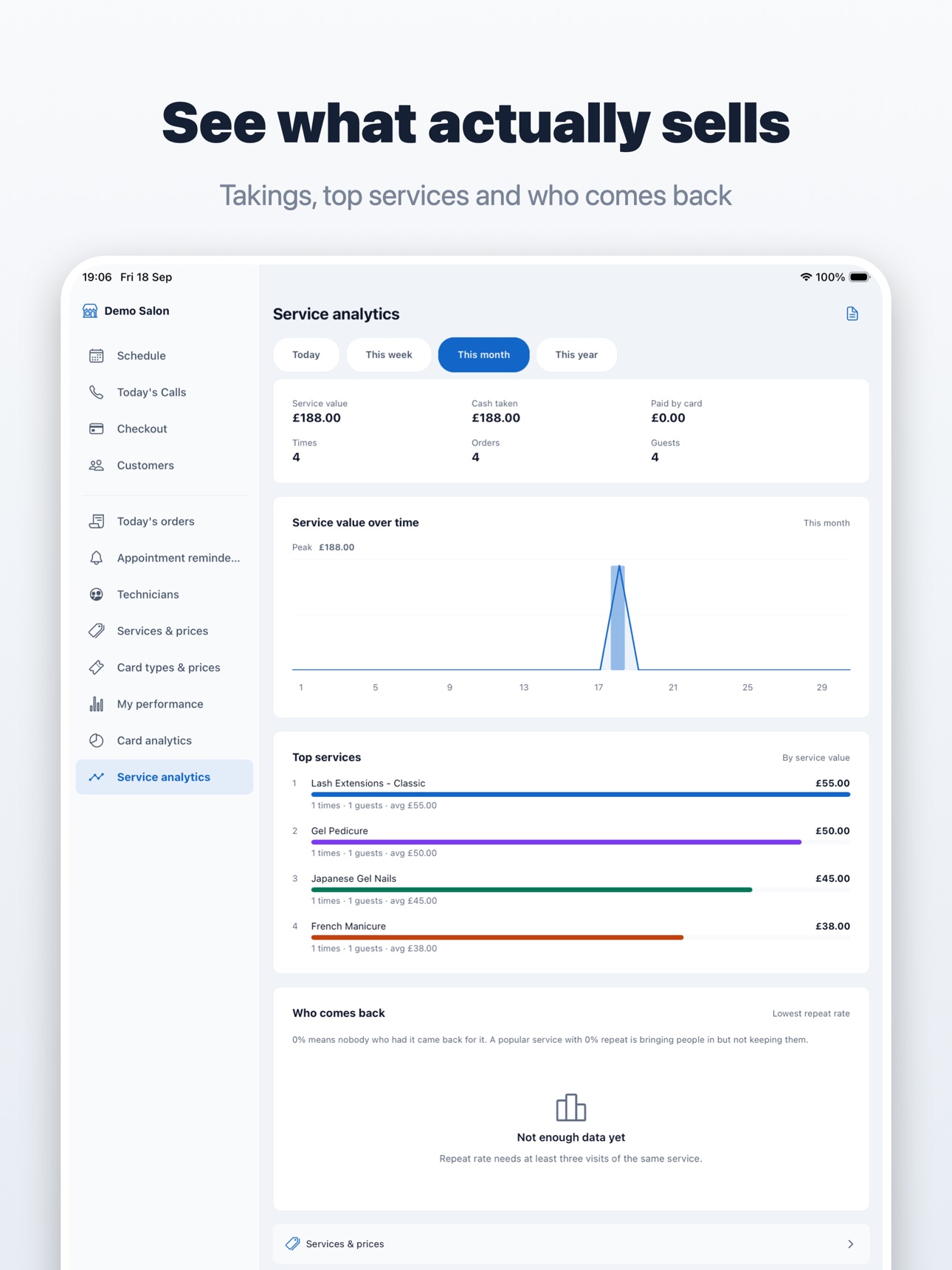Select the Today period filter
The image size is (952, 1270).
tap(306, 355)
